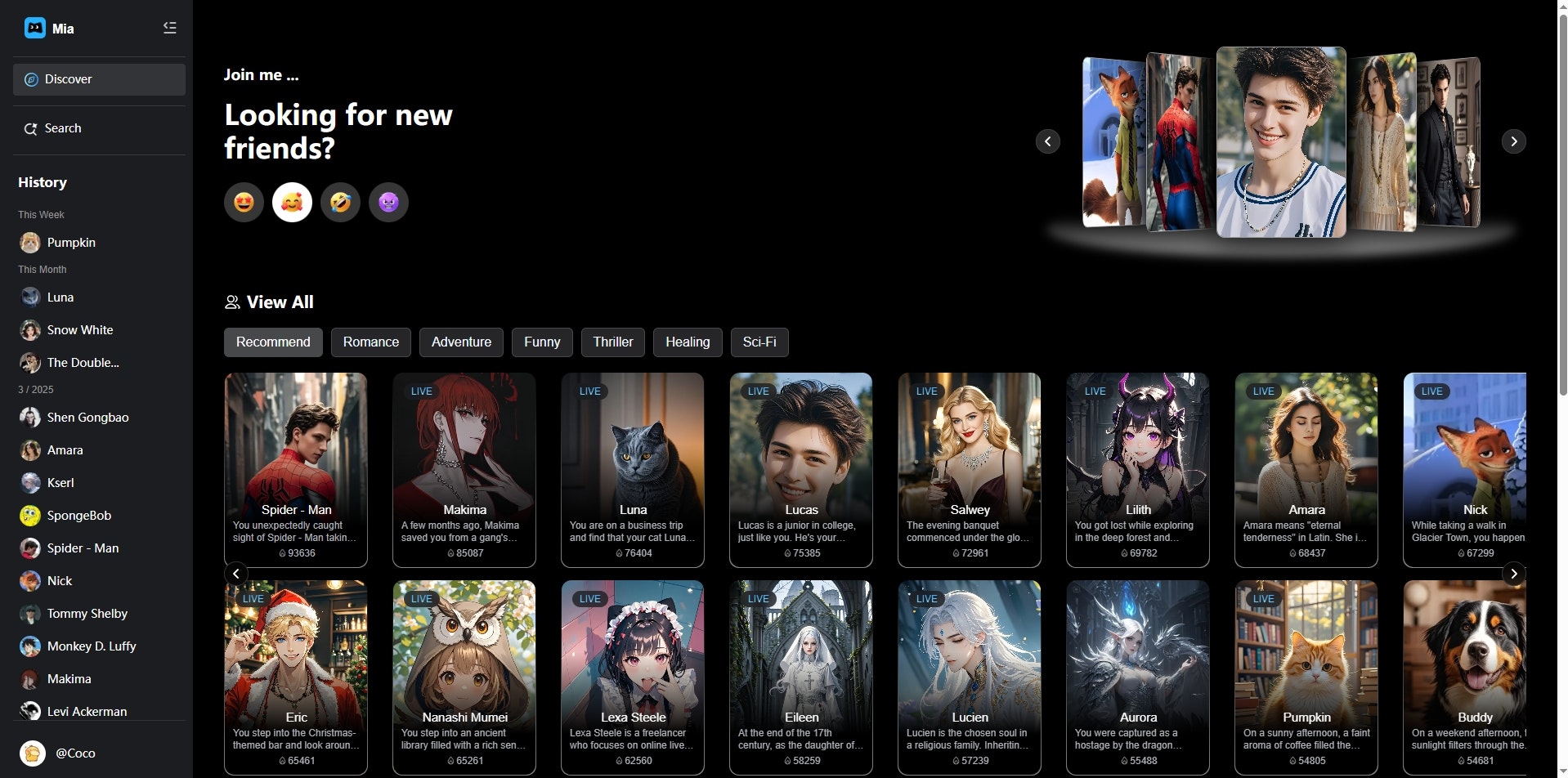
Task: Advance the character carousel with right chevron
Action: [x=1513, y=141]
